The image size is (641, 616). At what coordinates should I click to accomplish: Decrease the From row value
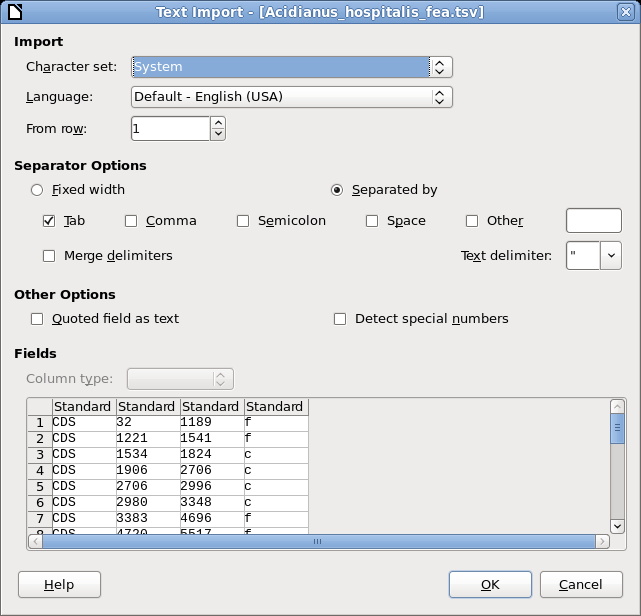(x=218, y=134)
